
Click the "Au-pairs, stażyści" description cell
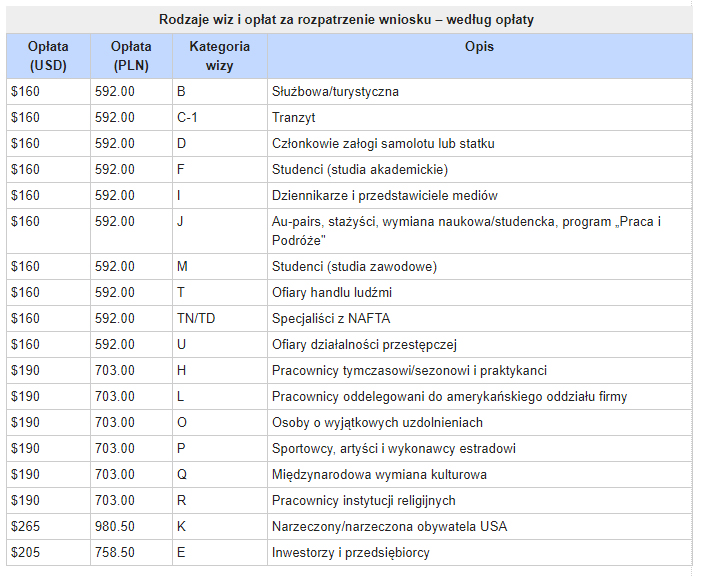(x=479, y=231)
